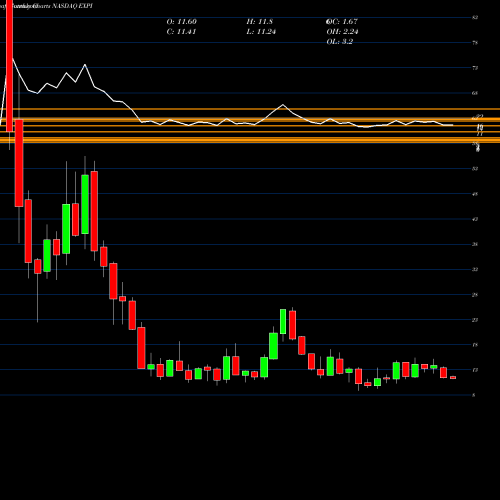Select the open value O: 11.60
Image resolution: width=500 pixels, height=500 pixels.
coord(182,22)
